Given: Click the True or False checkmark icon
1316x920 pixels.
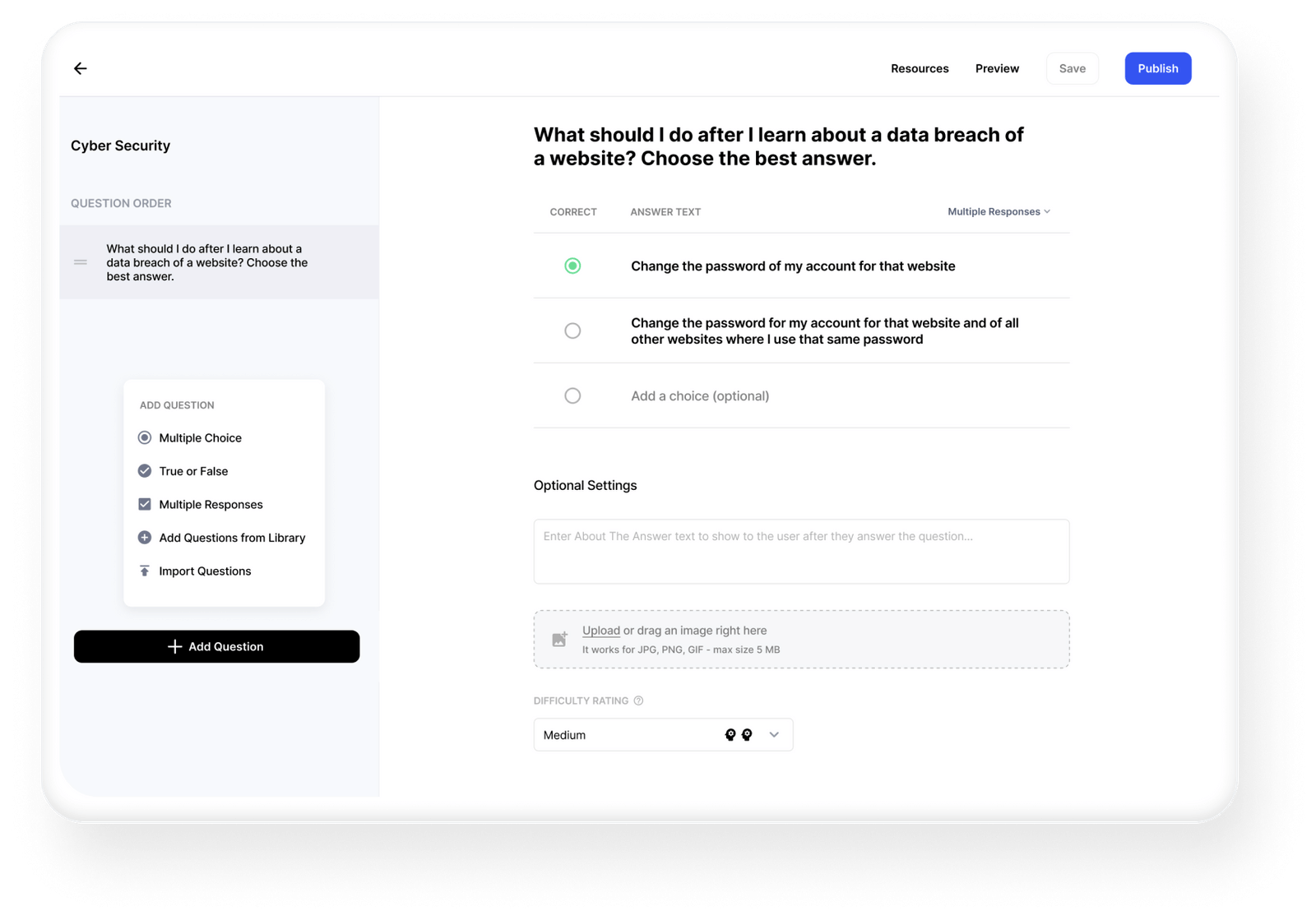Looking at the screenshot, I should [x=145, y=471].
